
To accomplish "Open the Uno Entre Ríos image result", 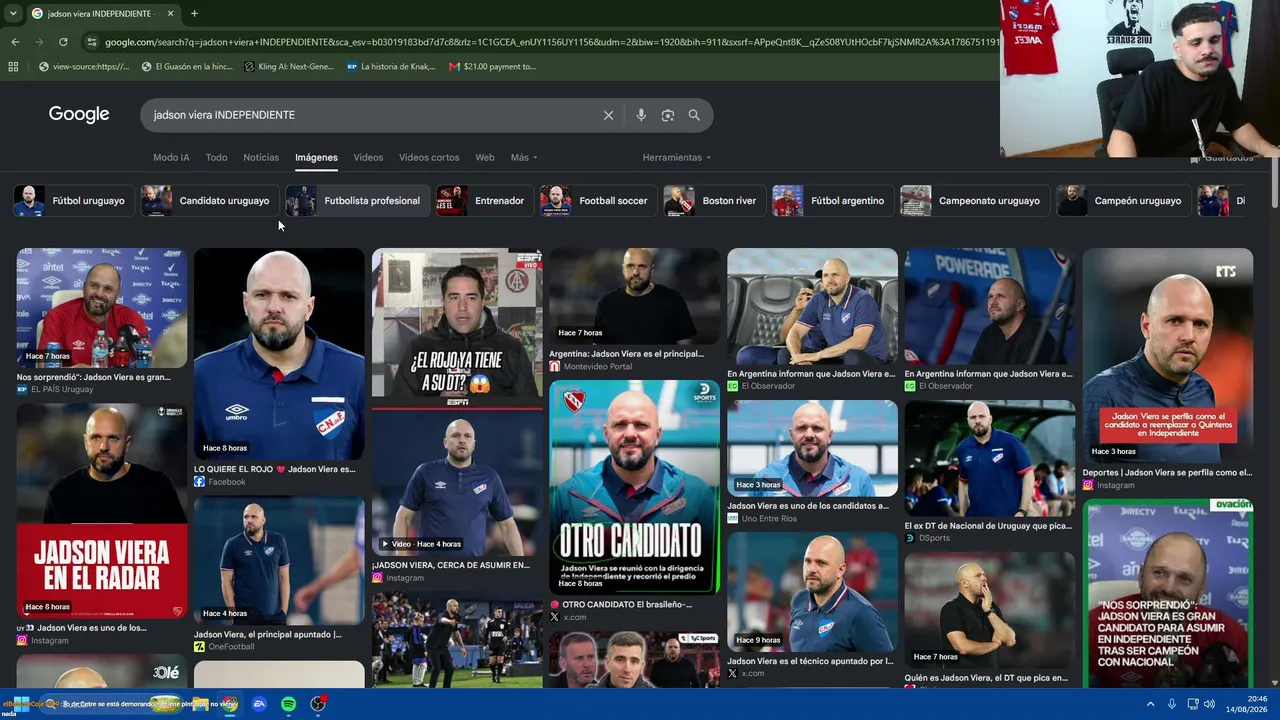I will pos(812,449).
